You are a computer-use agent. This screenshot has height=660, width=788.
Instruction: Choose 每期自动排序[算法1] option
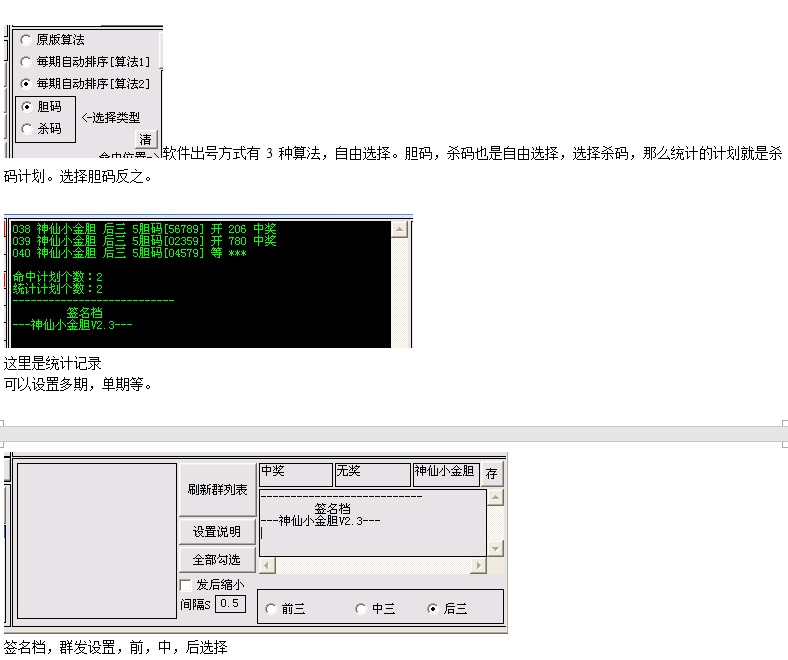26,62
